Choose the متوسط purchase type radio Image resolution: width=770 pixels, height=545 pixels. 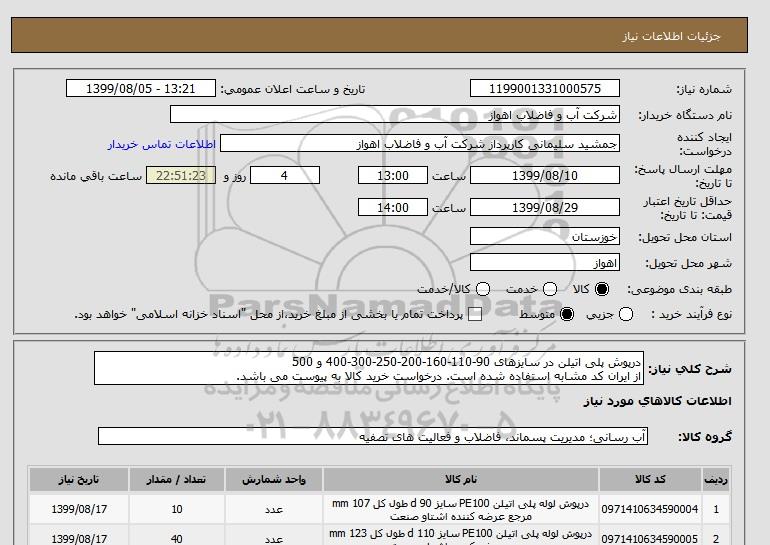pyautogui.click(x=567, y=314)
